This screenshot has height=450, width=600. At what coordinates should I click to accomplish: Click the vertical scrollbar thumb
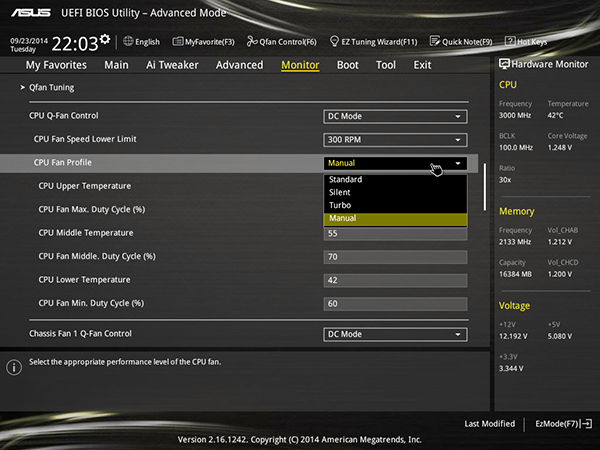(484, 187)
